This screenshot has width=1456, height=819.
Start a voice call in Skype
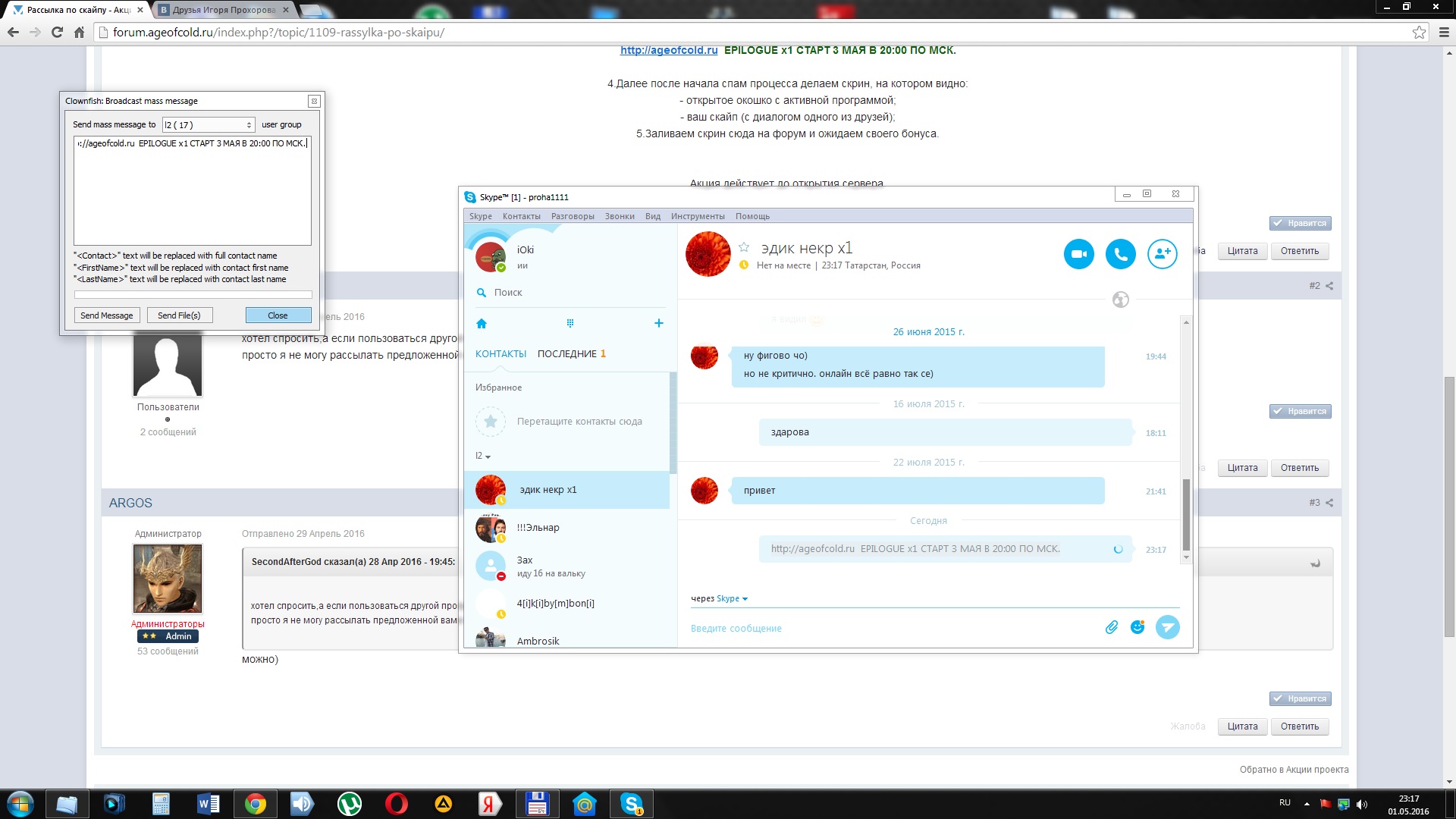coord(1120,254)
